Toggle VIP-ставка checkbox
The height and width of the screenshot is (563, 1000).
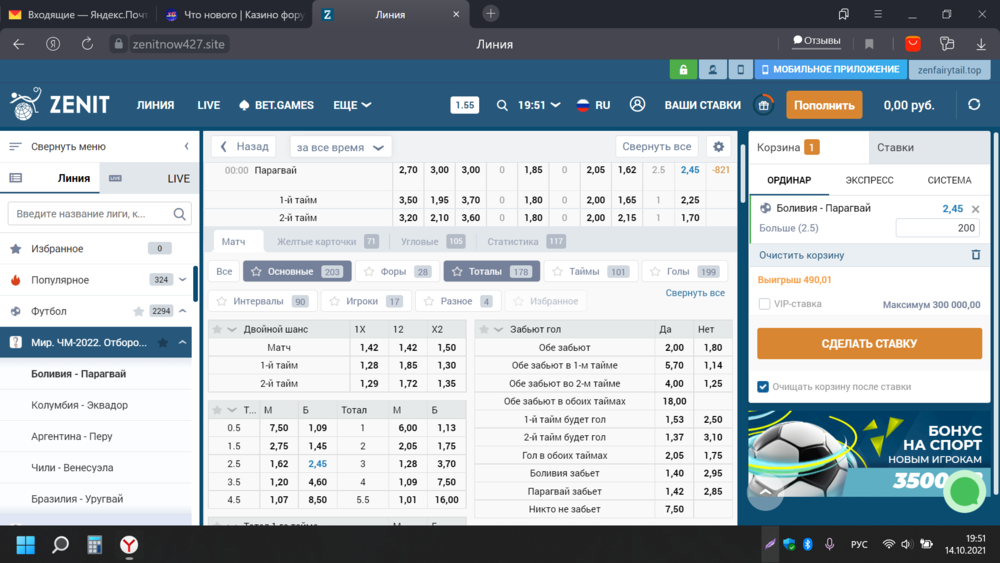coord(764,304)
